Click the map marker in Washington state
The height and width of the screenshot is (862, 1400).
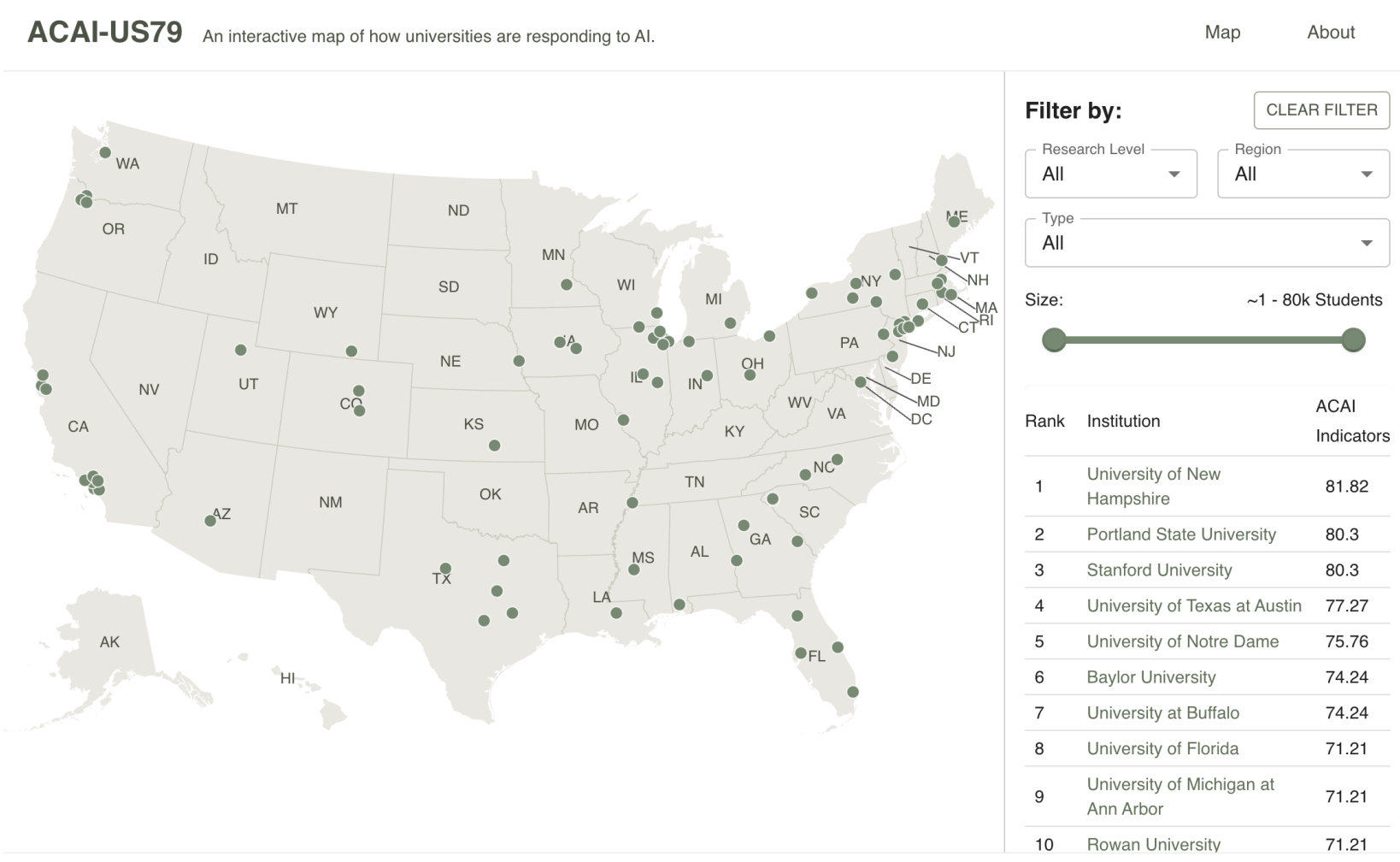[x=105, y=152]
